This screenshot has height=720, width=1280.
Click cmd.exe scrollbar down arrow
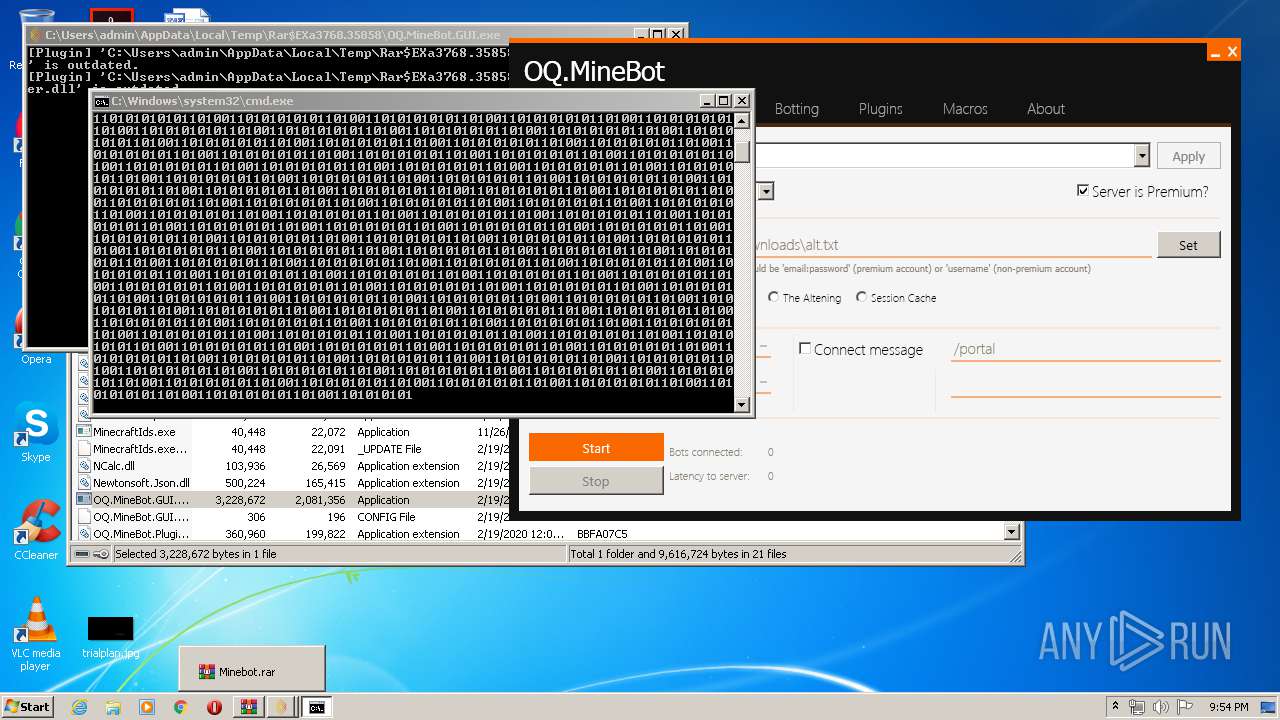point(742,405)
